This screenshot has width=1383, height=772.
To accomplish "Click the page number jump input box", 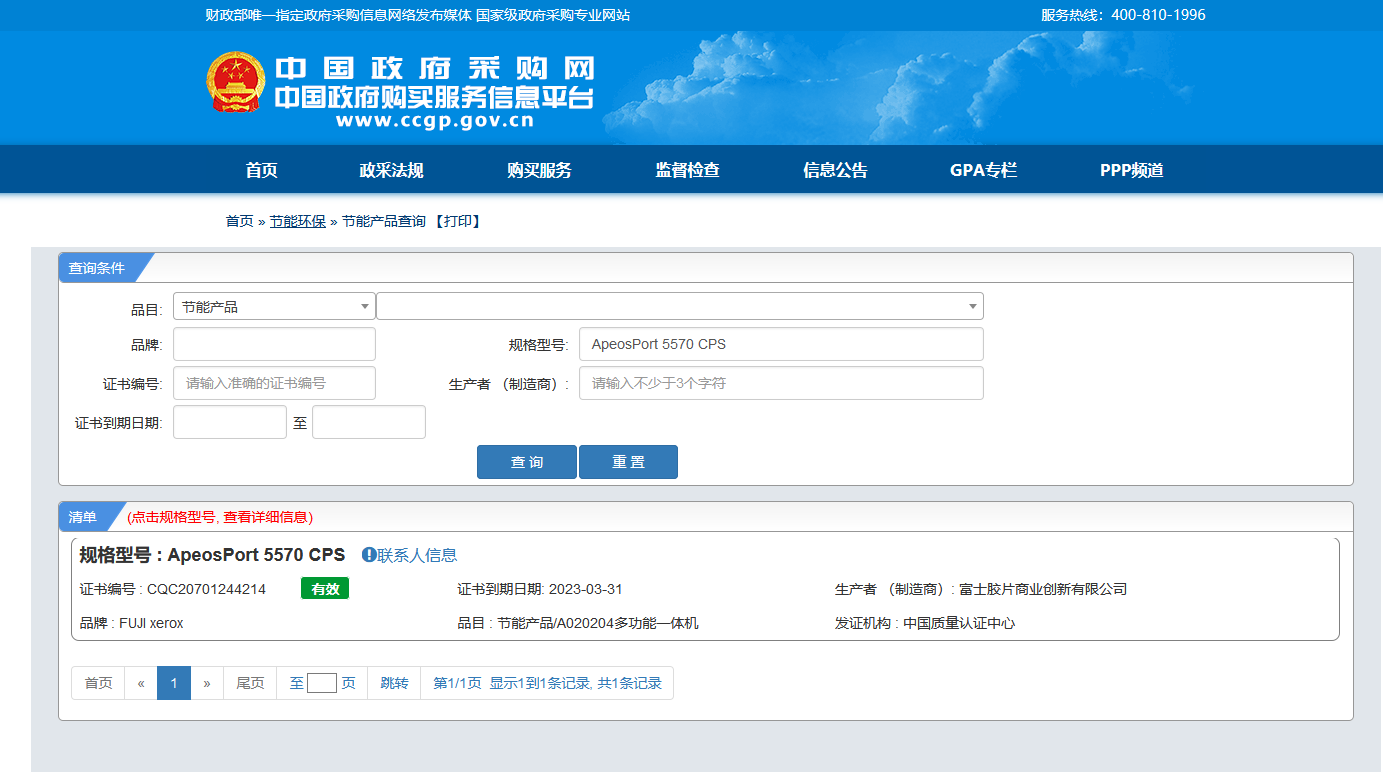I will pyautogui.click(x=322, y=683).
